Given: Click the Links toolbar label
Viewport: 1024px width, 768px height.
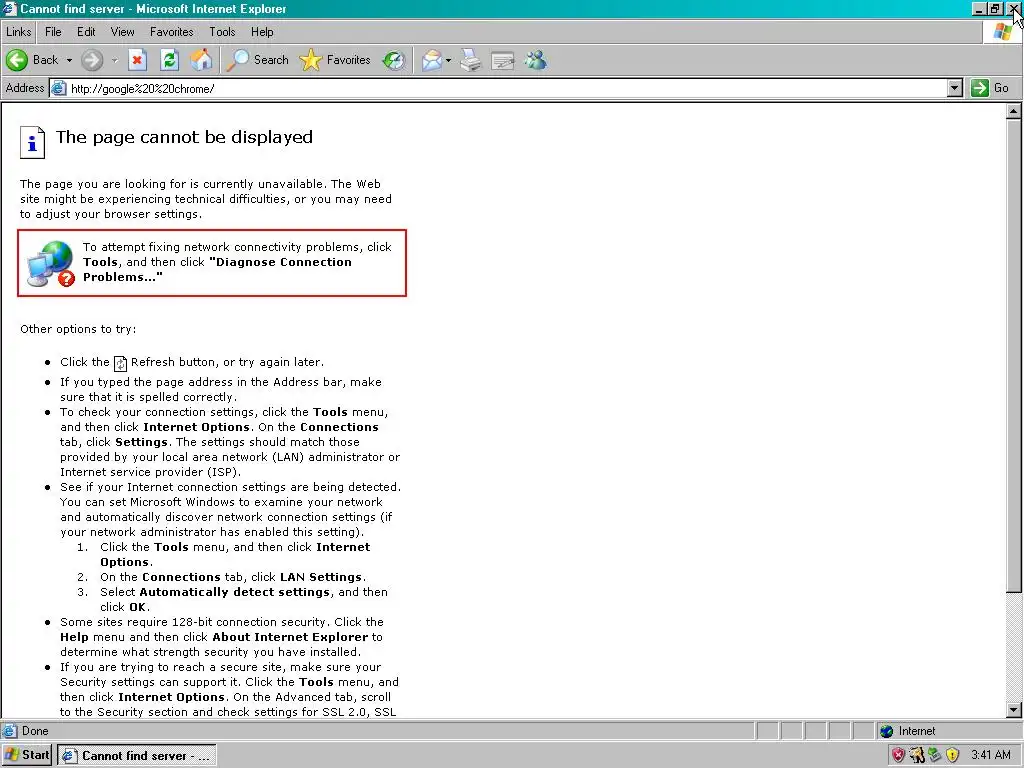Looking at the screenshot, I should tap(18, 32).
